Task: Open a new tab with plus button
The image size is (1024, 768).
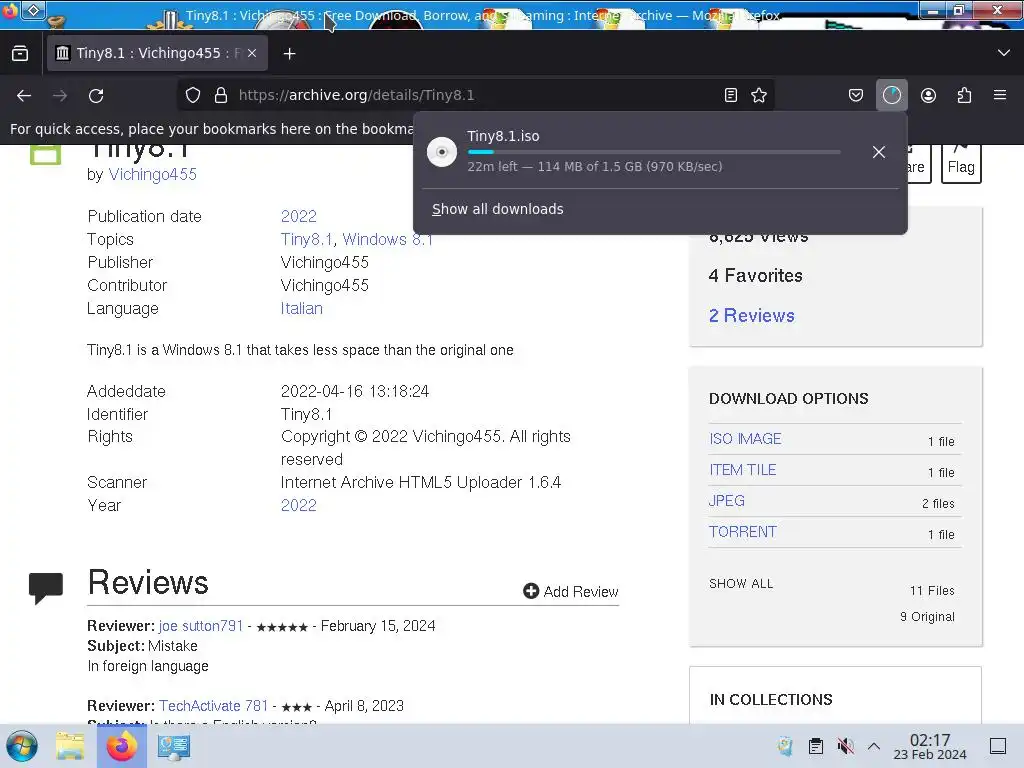Action: (289, 54)
